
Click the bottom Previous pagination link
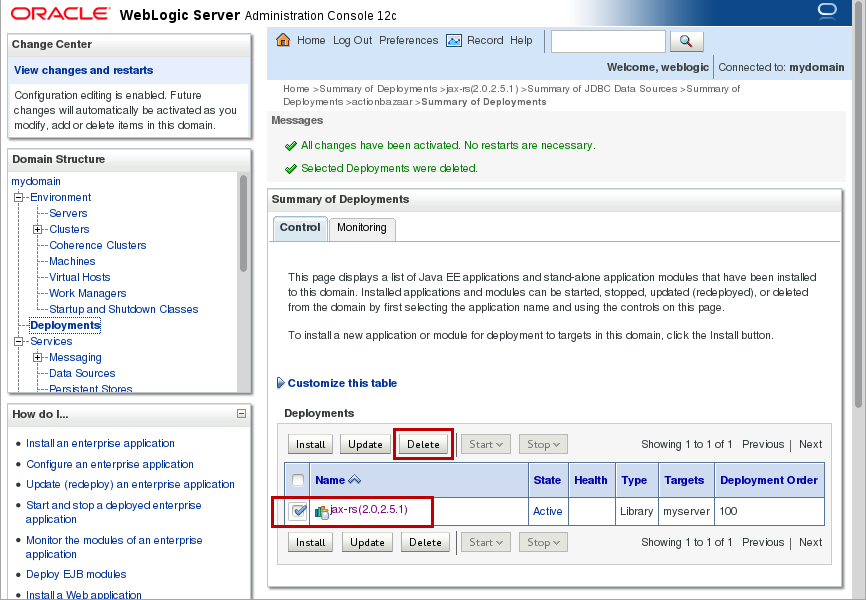[763, 543]
